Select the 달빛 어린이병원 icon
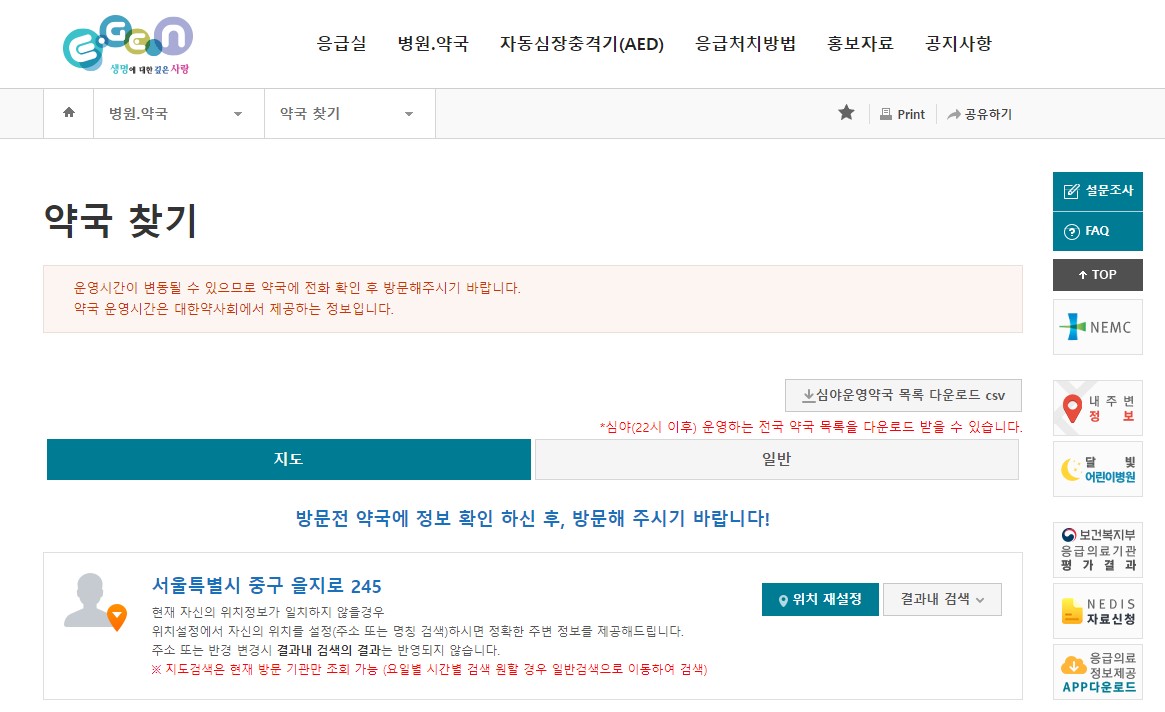Viewport: 1165px width, 712px height. [x=1097, y=468]
